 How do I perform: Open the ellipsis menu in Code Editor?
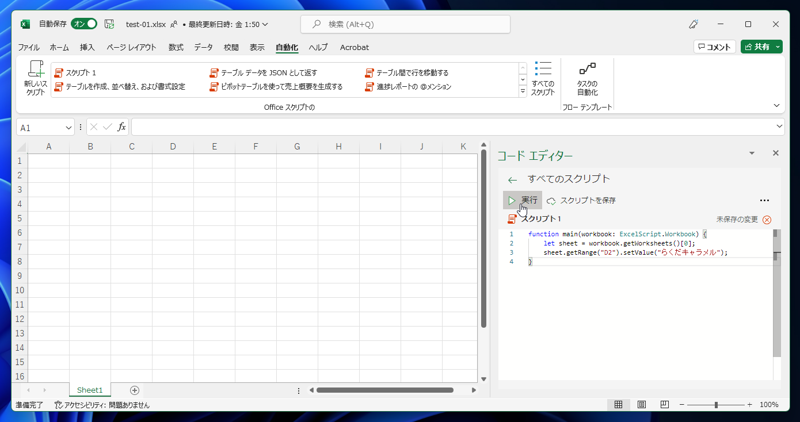(764, 201)
